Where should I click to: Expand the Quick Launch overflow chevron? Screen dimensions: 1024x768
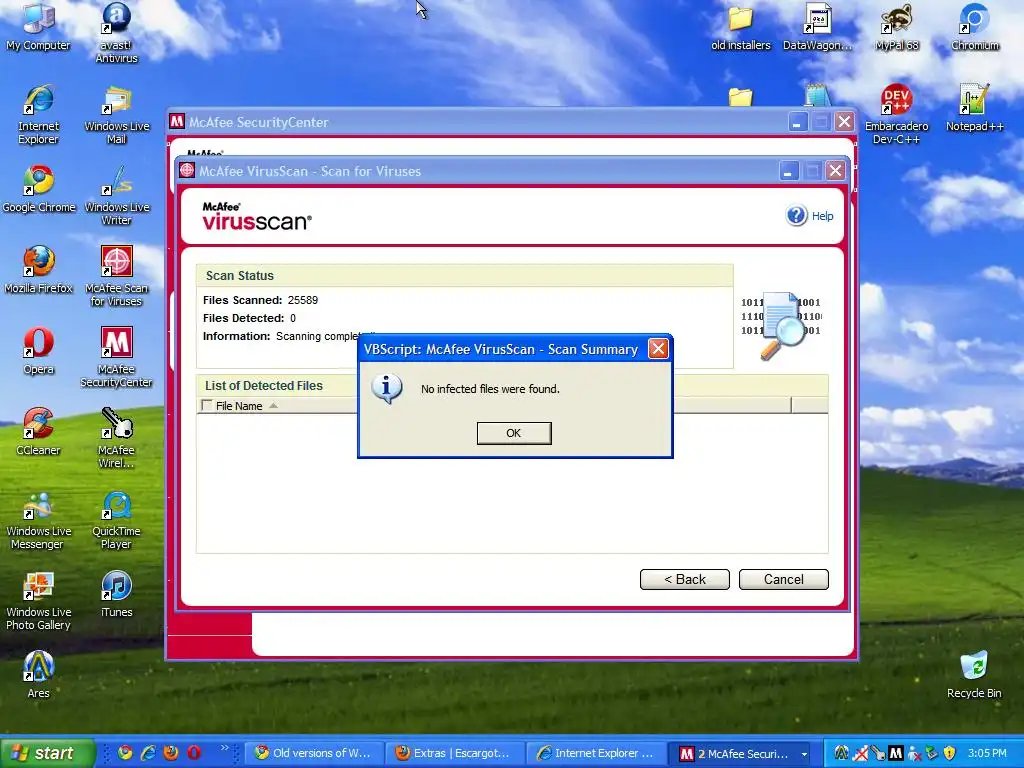225,748
